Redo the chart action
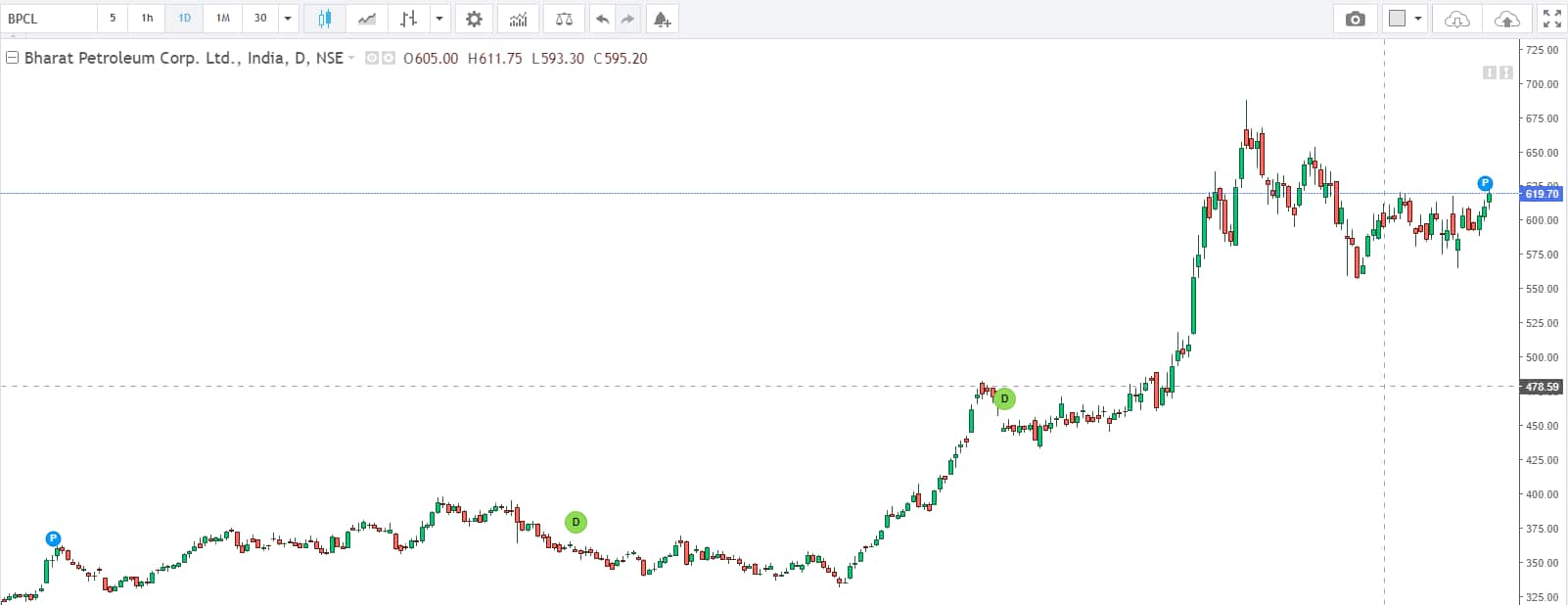 [627, 19]
